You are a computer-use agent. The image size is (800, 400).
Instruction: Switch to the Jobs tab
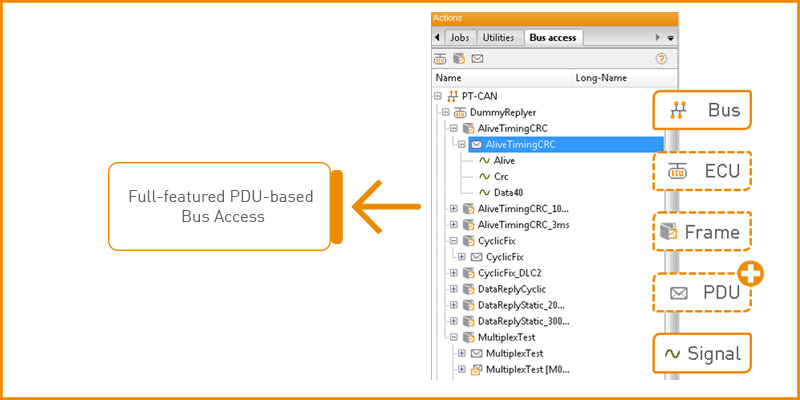459,38
